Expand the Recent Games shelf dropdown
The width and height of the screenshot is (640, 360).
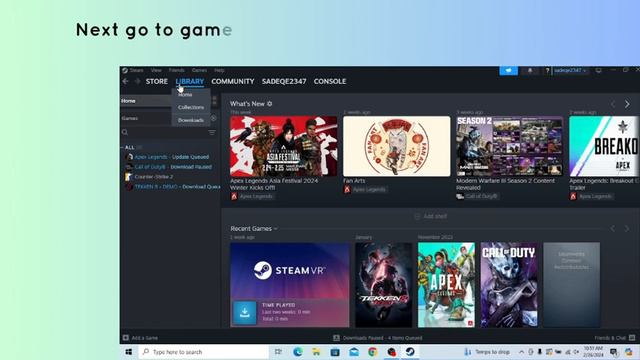point(253,229)
